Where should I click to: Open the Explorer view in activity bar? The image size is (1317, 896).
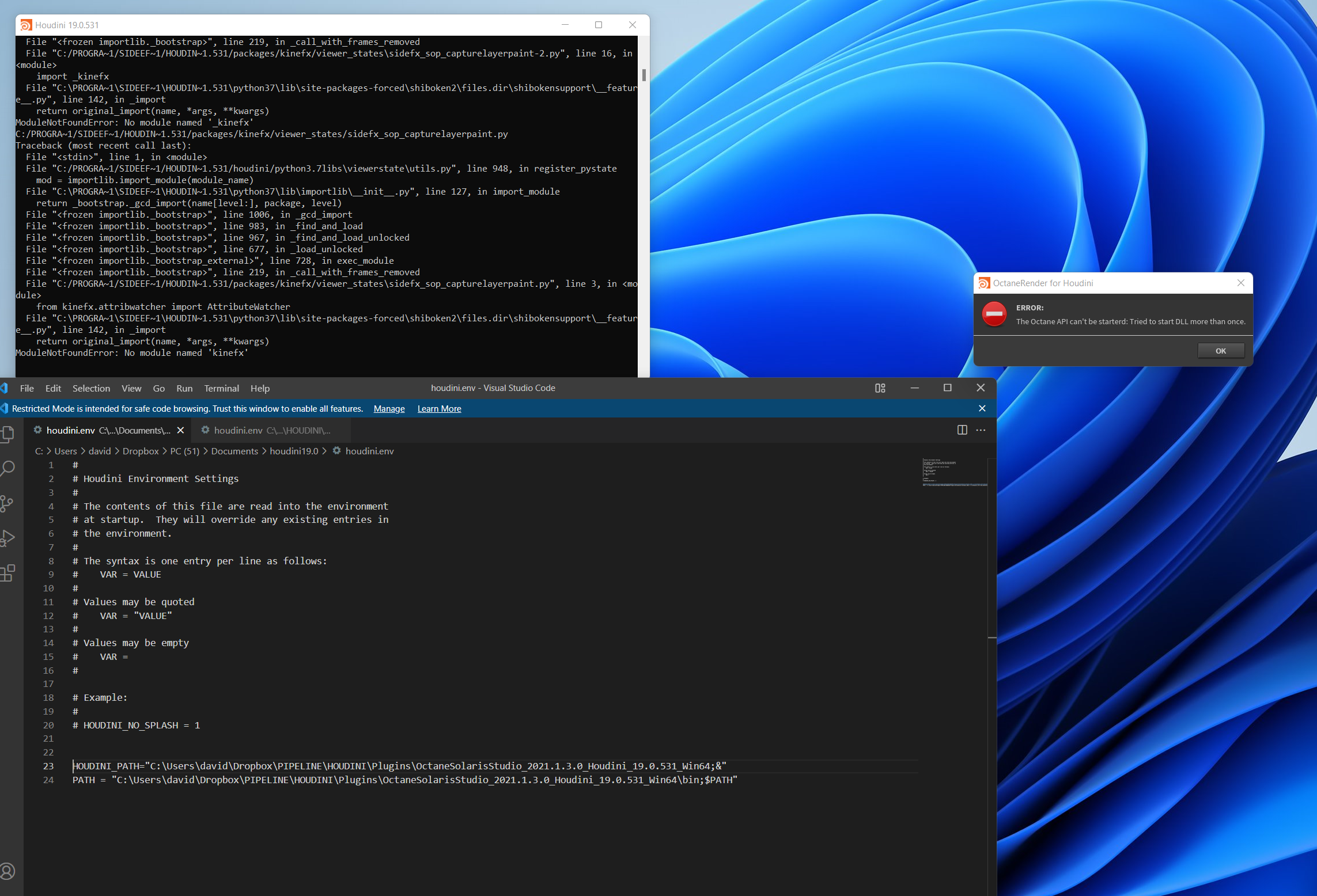pyautogui.click(x=7, y=434)
